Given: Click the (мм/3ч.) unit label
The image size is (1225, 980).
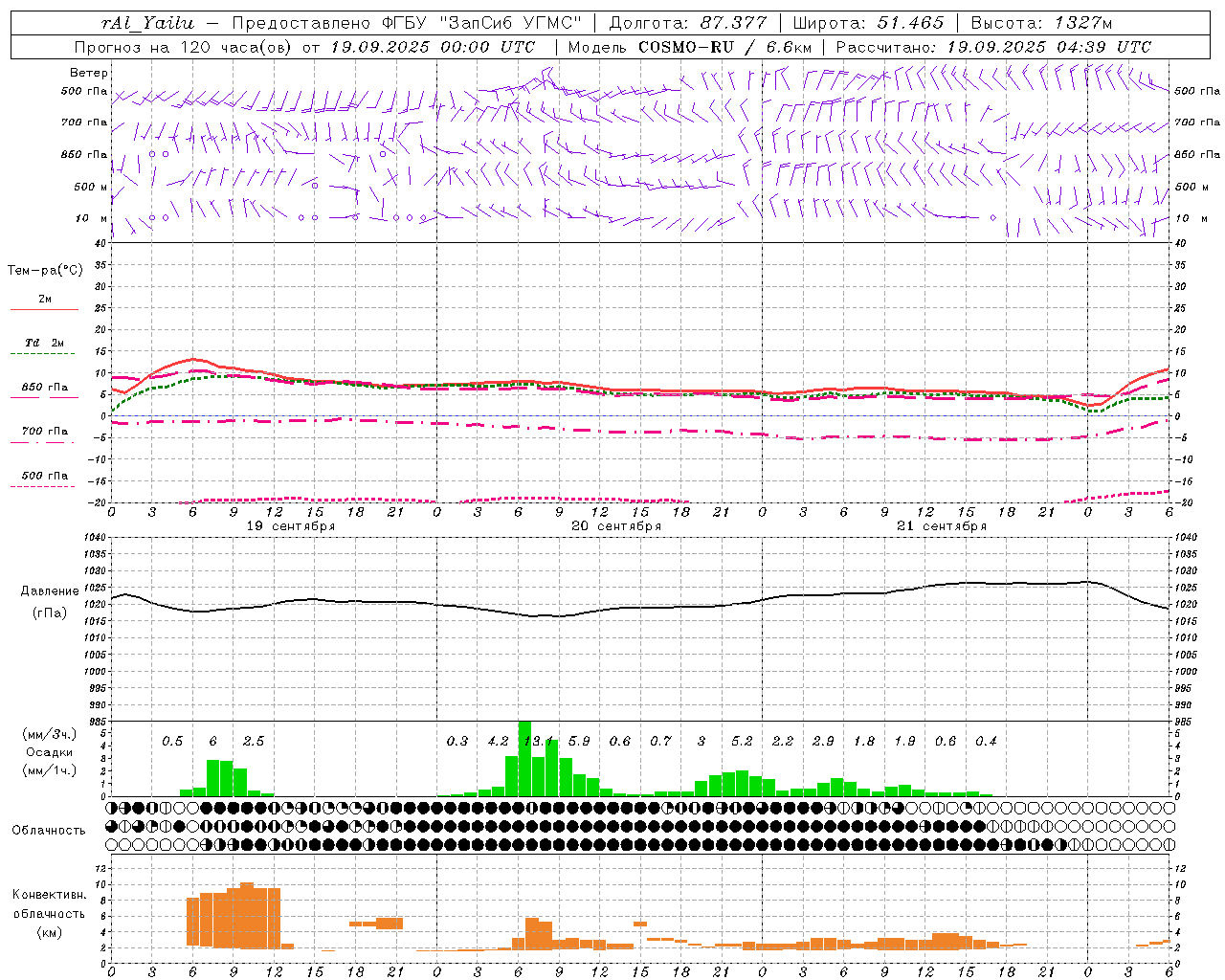Looking at the screenshot, I should coord(50,734).
